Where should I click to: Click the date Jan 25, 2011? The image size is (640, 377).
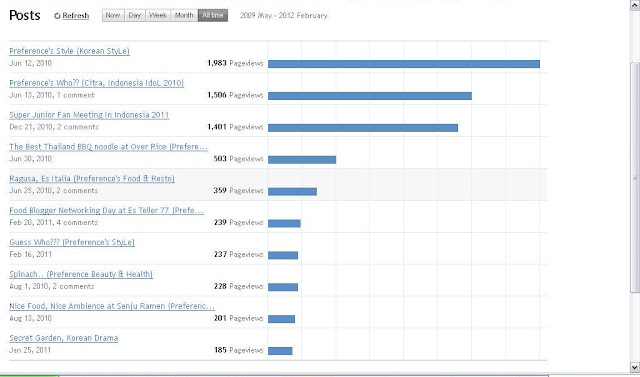30,350
